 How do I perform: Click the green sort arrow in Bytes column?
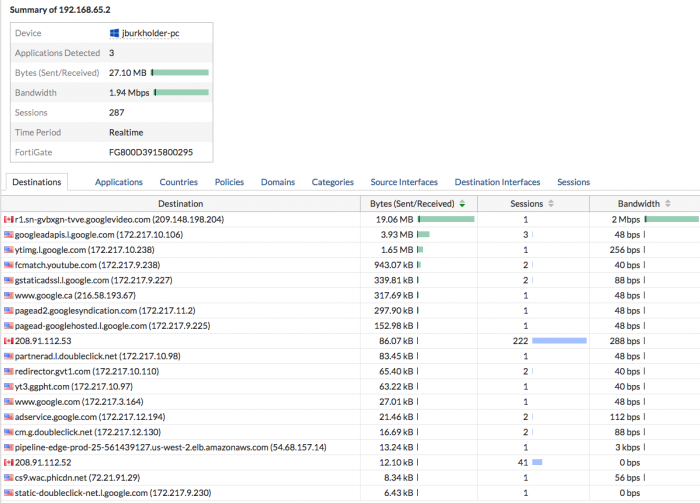point(462,204)
